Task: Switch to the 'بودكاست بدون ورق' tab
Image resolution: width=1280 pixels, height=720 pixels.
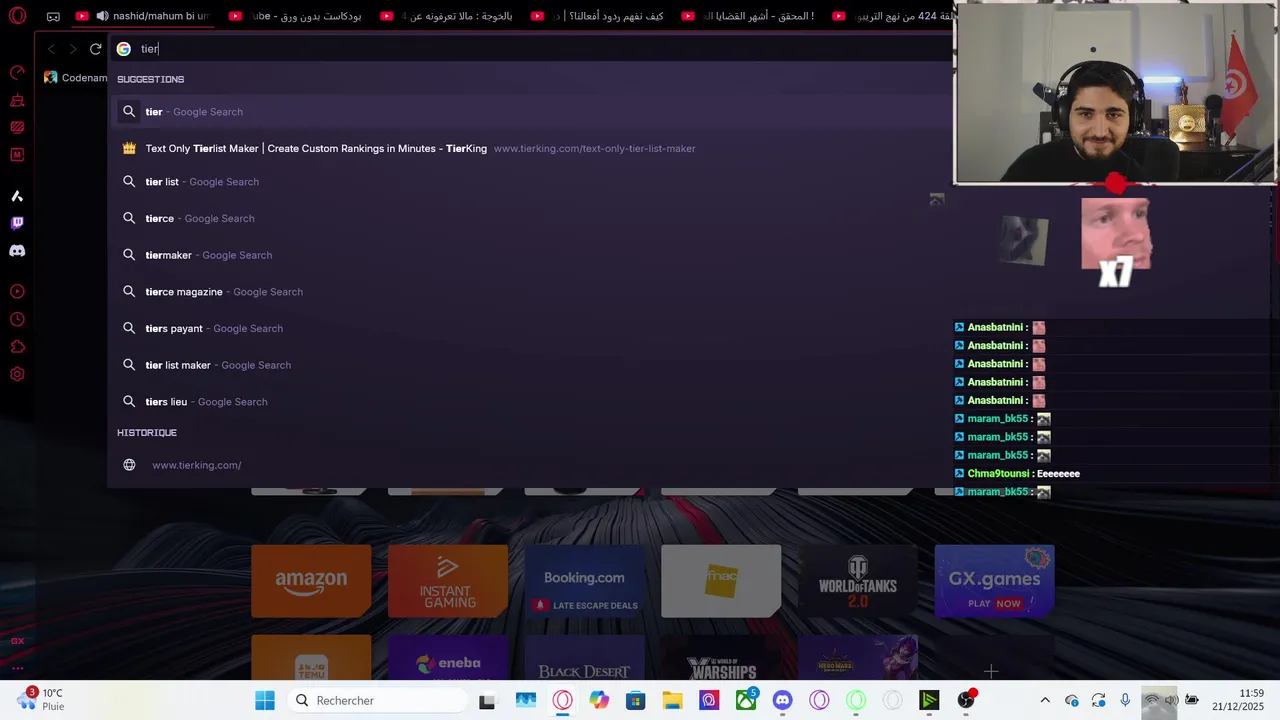Action: point(295,16)
